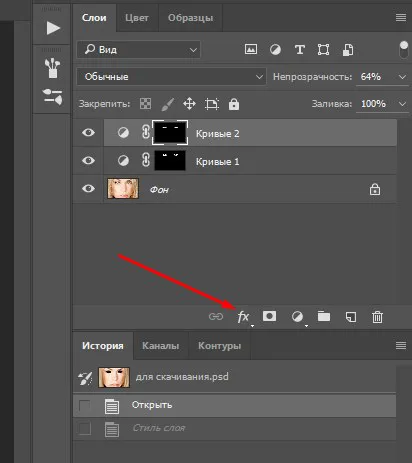Toggle history brush source on snapshot

(85, 378)
